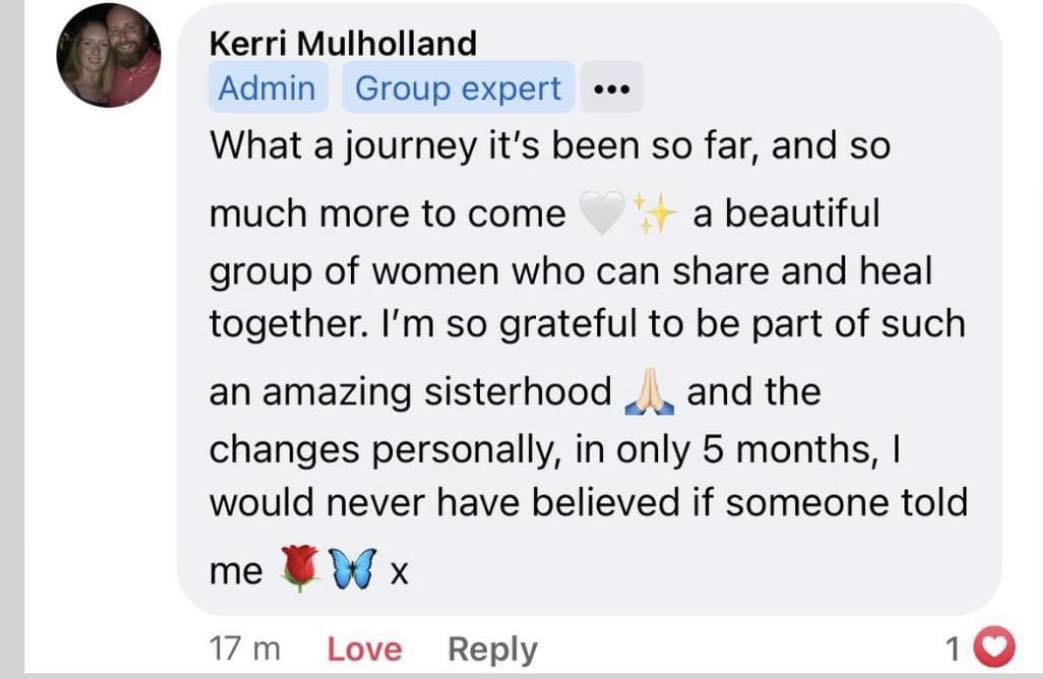Click the word 'sisterhood' in the comment
This screenshot has width=1043, height=679.
tap(517, 391)
